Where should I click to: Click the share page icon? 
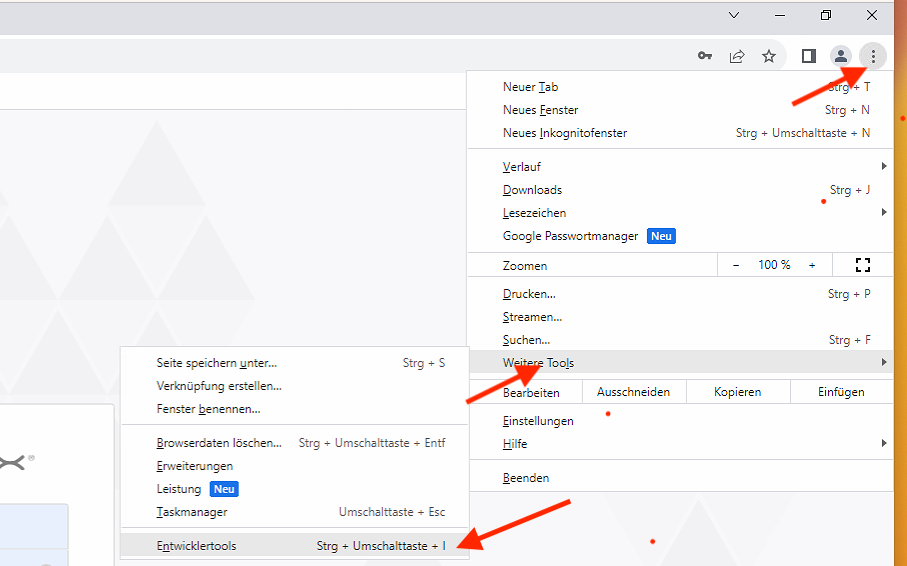coord(737,56)
